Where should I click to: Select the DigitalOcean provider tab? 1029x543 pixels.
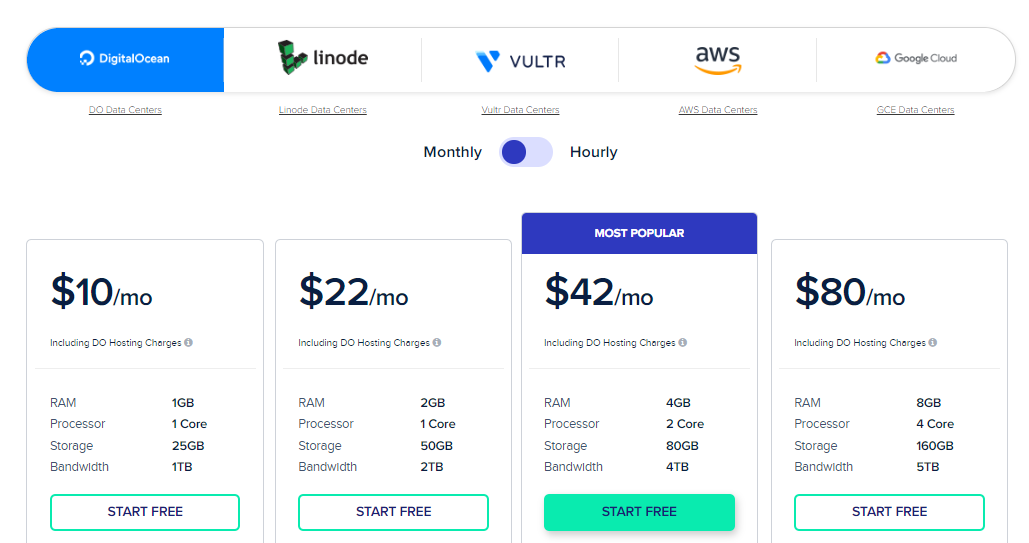[125, 59]
